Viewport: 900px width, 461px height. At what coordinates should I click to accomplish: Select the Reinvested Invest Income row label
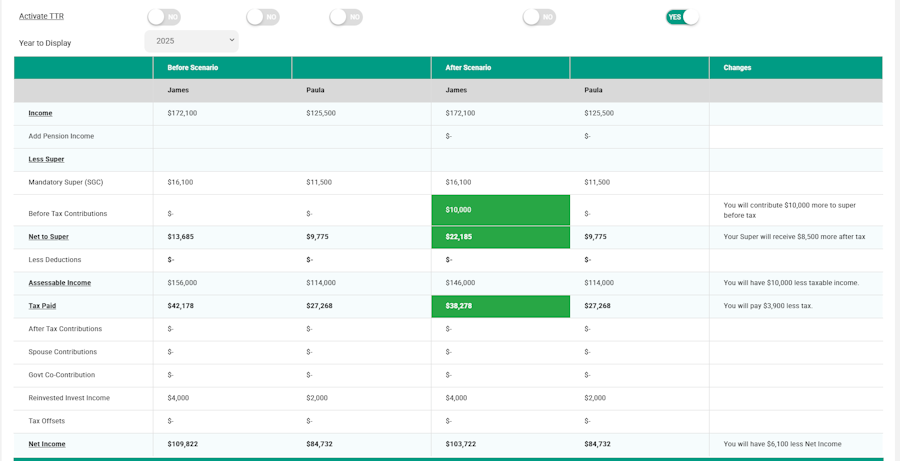point(69,398)
